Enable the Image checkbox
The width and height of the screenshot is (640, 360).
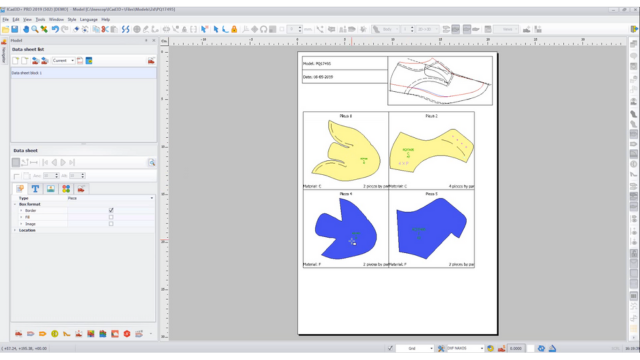pyautogui.click(x=111, y=224)
